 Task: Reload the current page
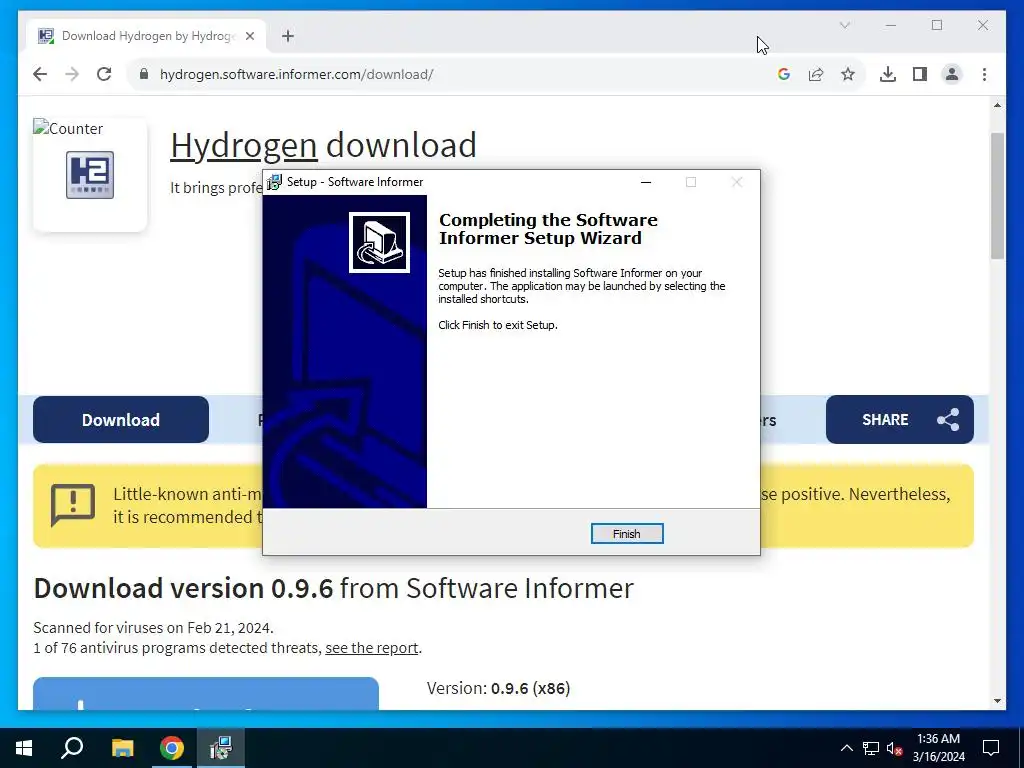pyautogui.click(x=104, y=74)
